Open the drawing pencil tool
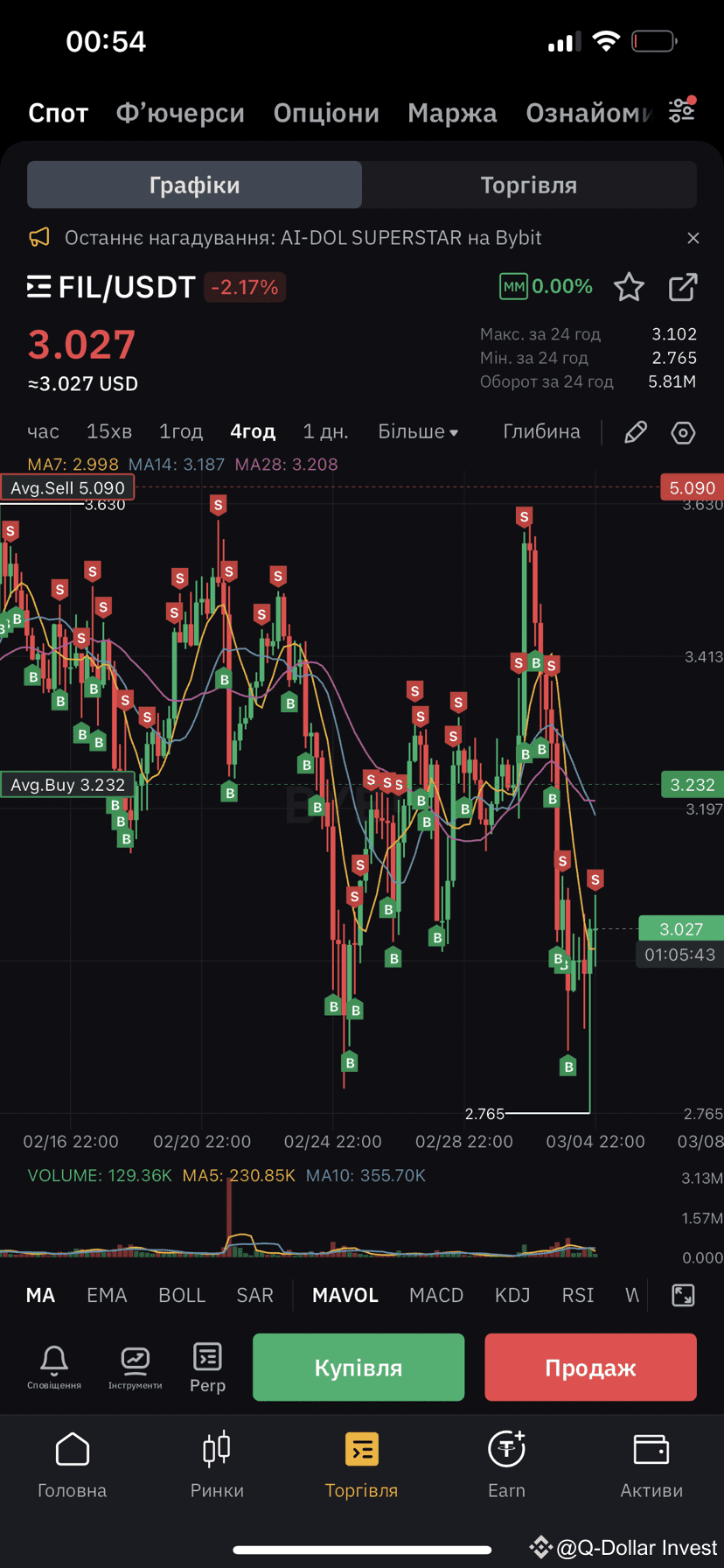The height and width of the screenshot is (1568, 724). tap(636, 432)
